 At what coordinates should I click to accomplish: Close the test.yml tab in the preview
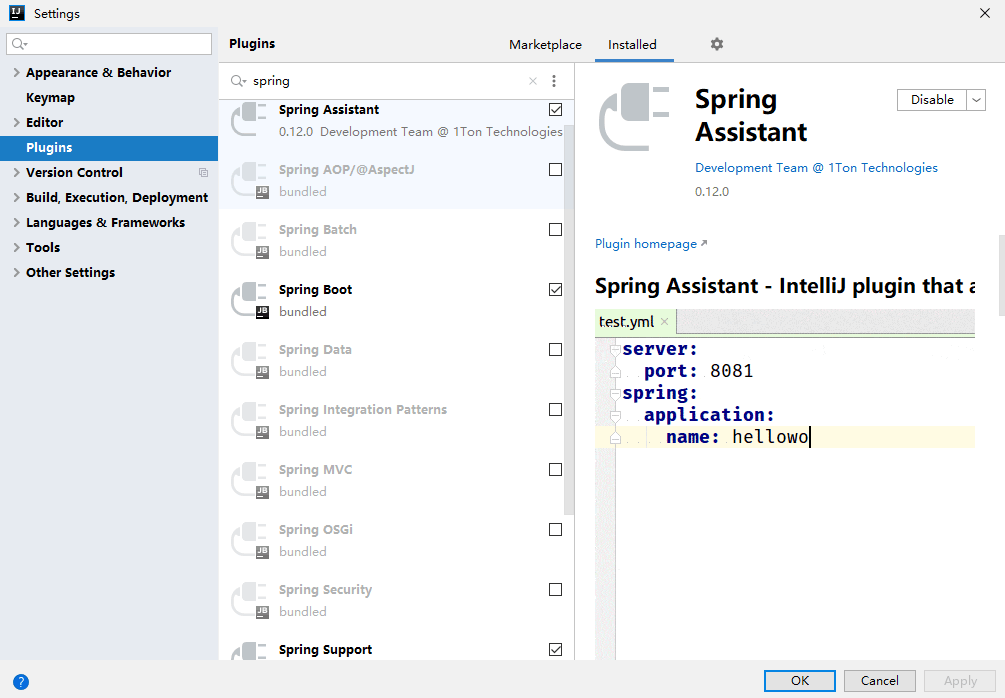pyautogui.click(x=665, y=322)
